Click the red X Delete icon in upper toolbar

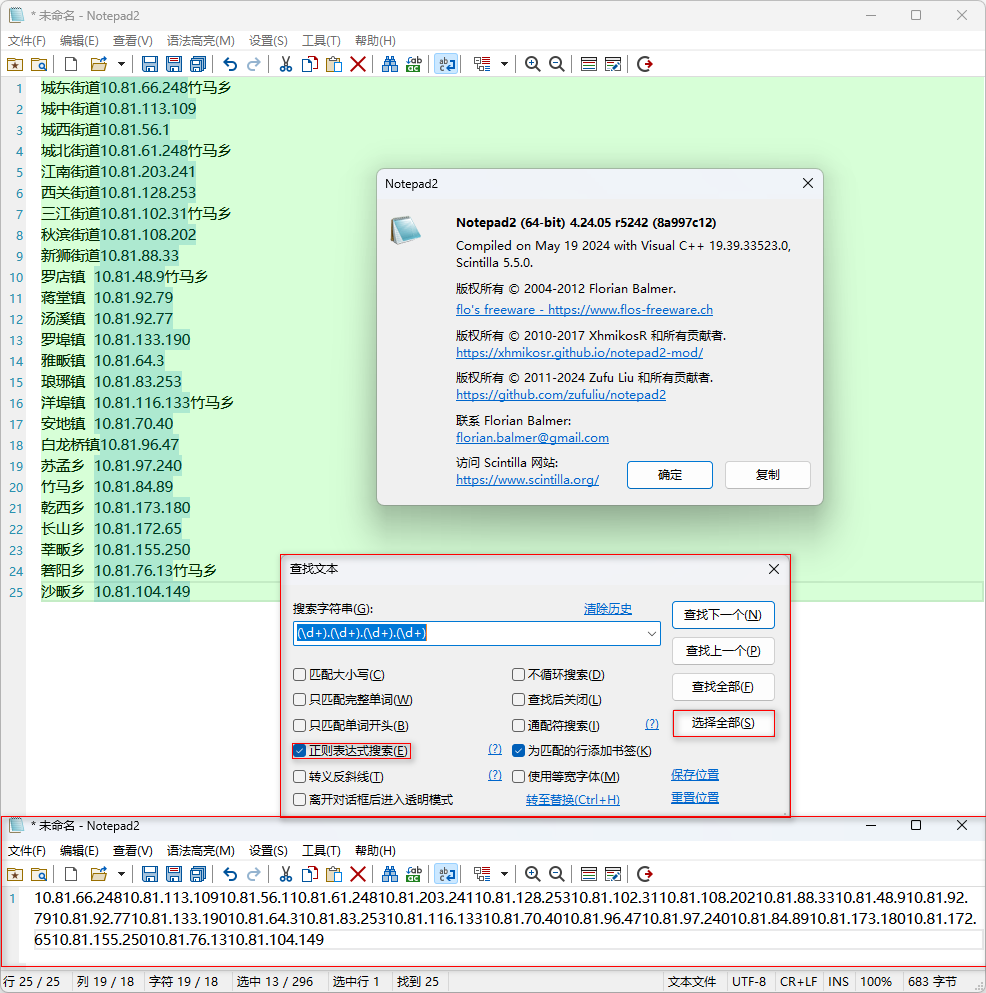pos(358,64)
